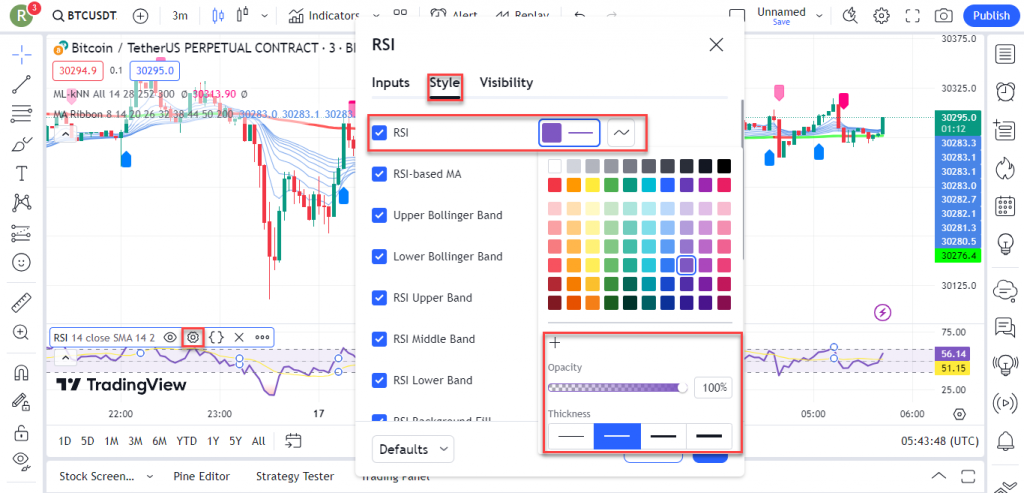Toggle magnet mode in the left toolbar

coord(22,372)
